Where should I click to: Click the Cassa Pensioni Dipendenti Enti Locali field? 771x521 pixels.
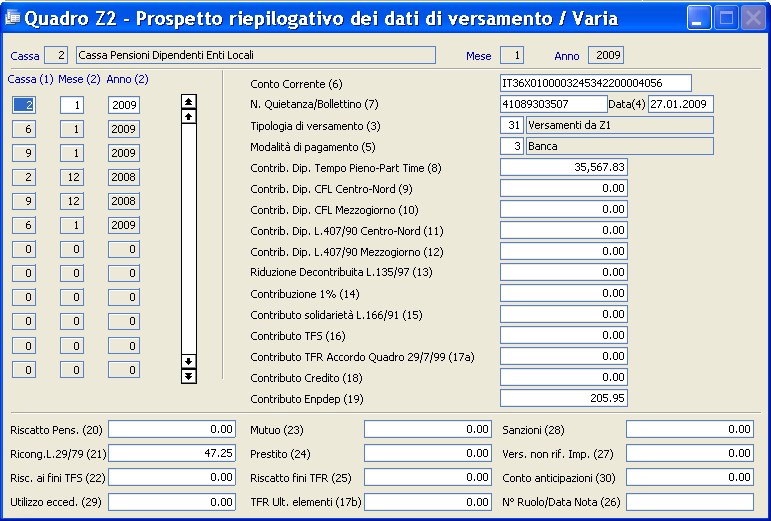tap(256, 55)
